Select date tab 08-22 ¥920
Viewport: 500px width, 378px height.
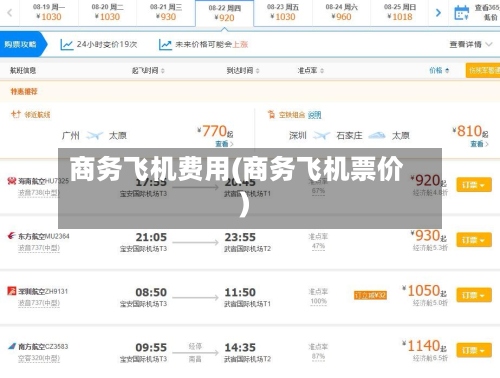pyautogui.click(x=225, y=13)
